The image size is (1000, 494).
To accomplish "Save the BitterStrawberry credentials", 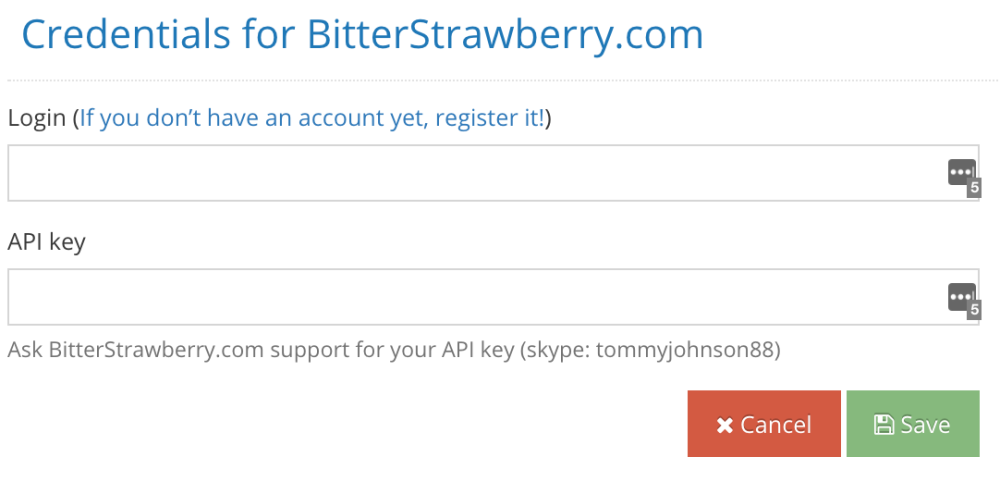I will pos(913,424).
